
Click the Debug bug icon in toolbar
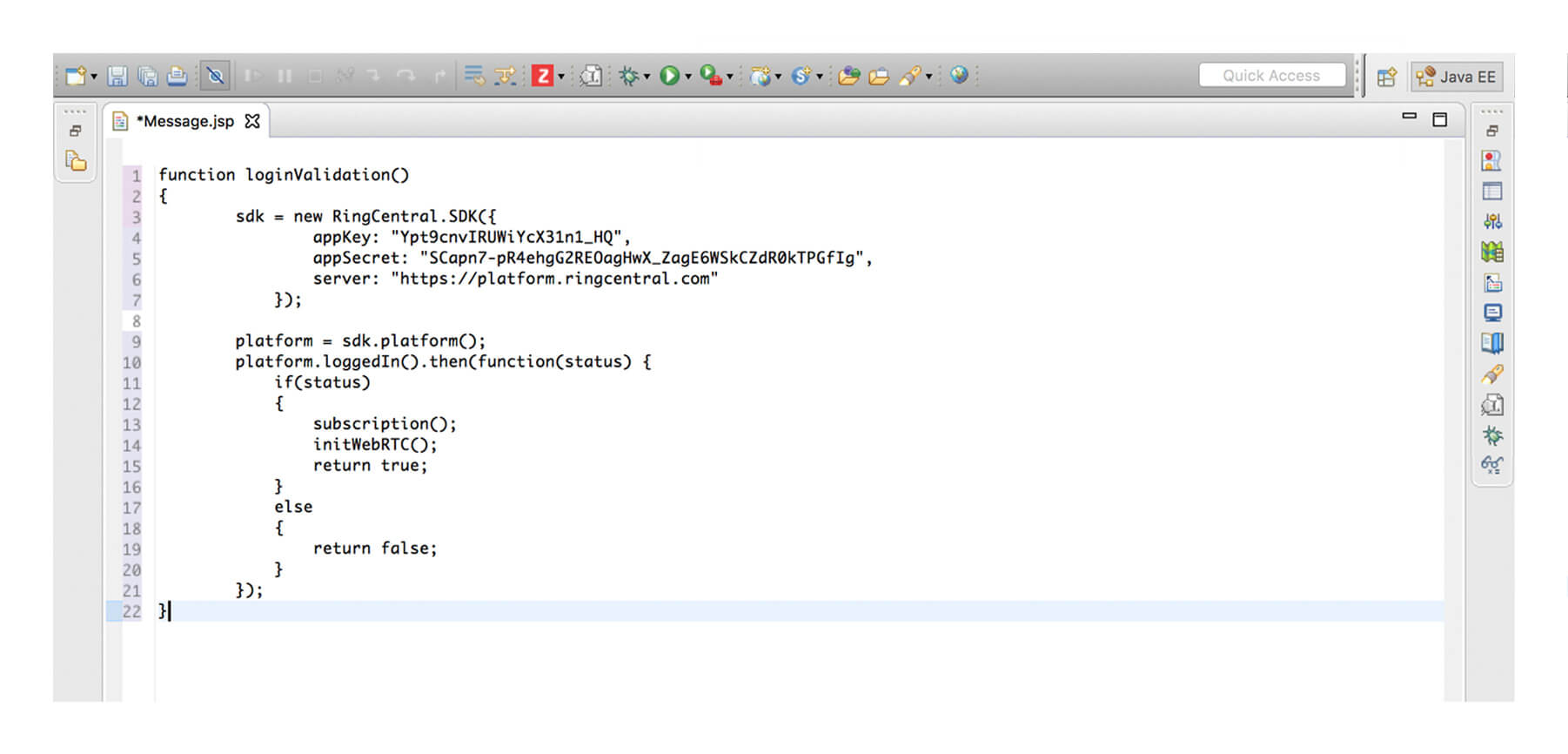coord(629,77)
